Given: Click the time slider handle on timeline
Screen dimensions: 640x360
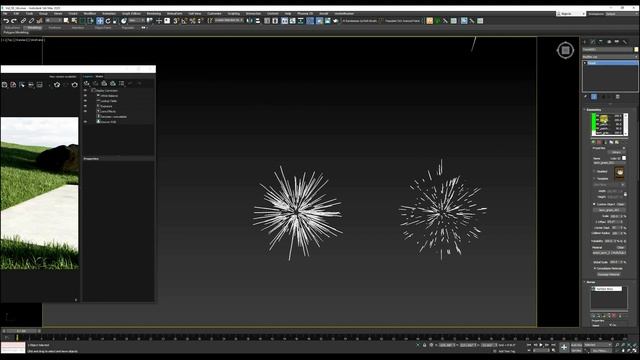Looking at the screenshot, I should coord(21,331).
